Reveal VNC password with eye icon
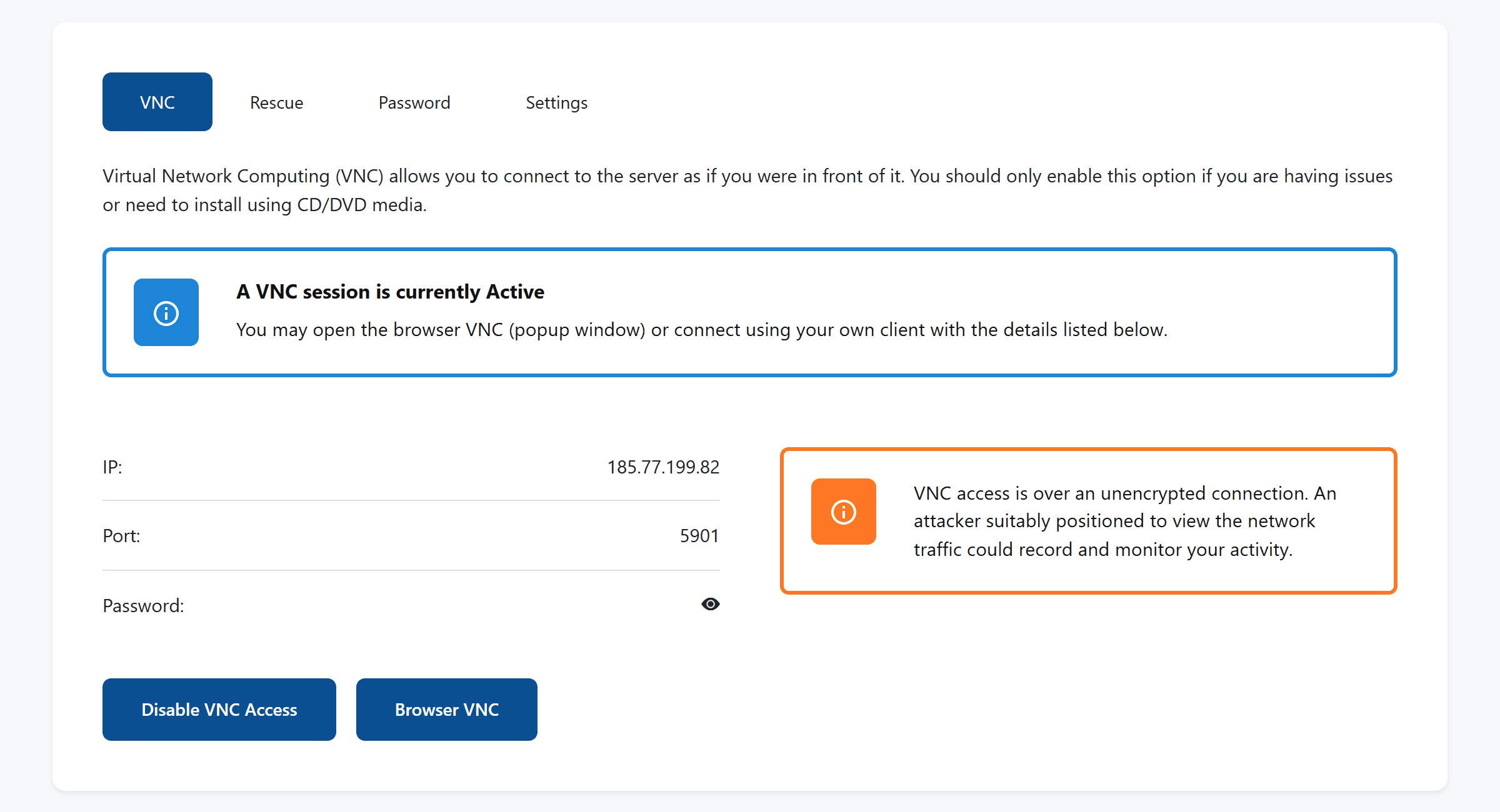 (x=710, y=604)
